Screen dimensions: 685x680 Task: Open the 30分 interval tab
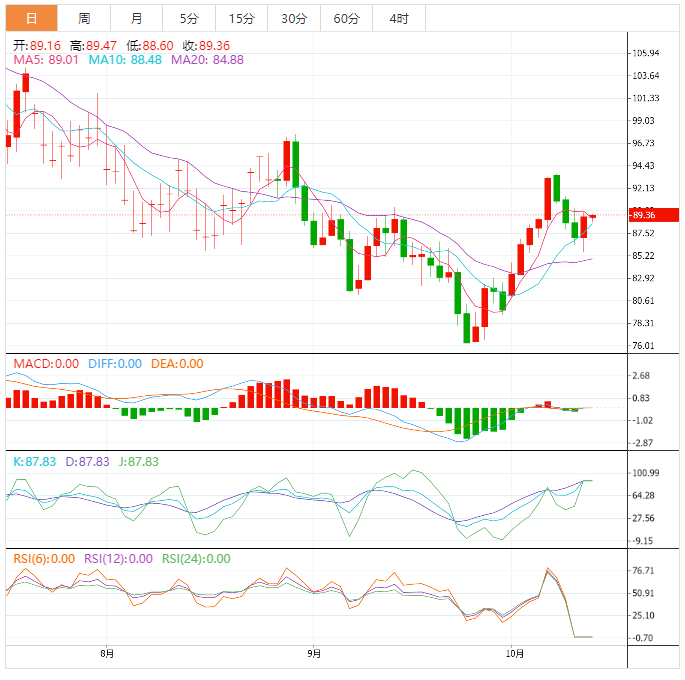pos(294,18)
